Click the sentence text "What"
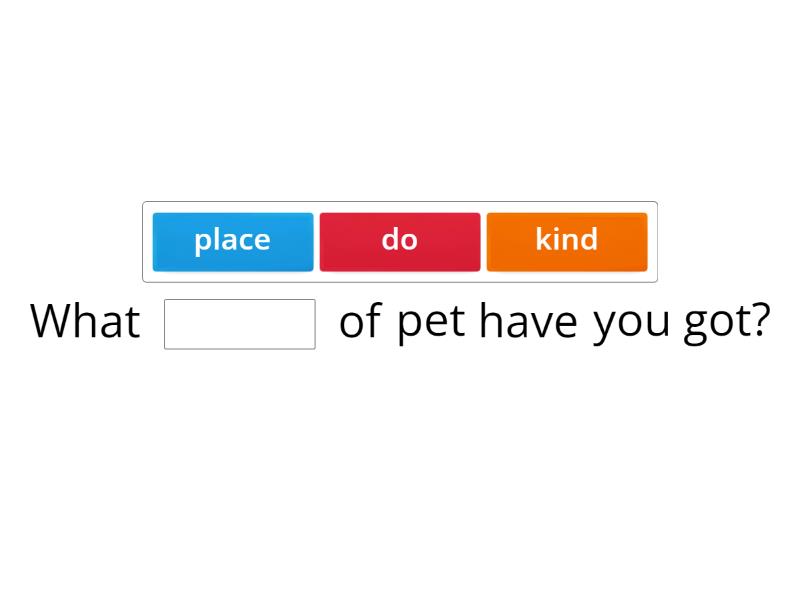 click(x=84, y=320)
